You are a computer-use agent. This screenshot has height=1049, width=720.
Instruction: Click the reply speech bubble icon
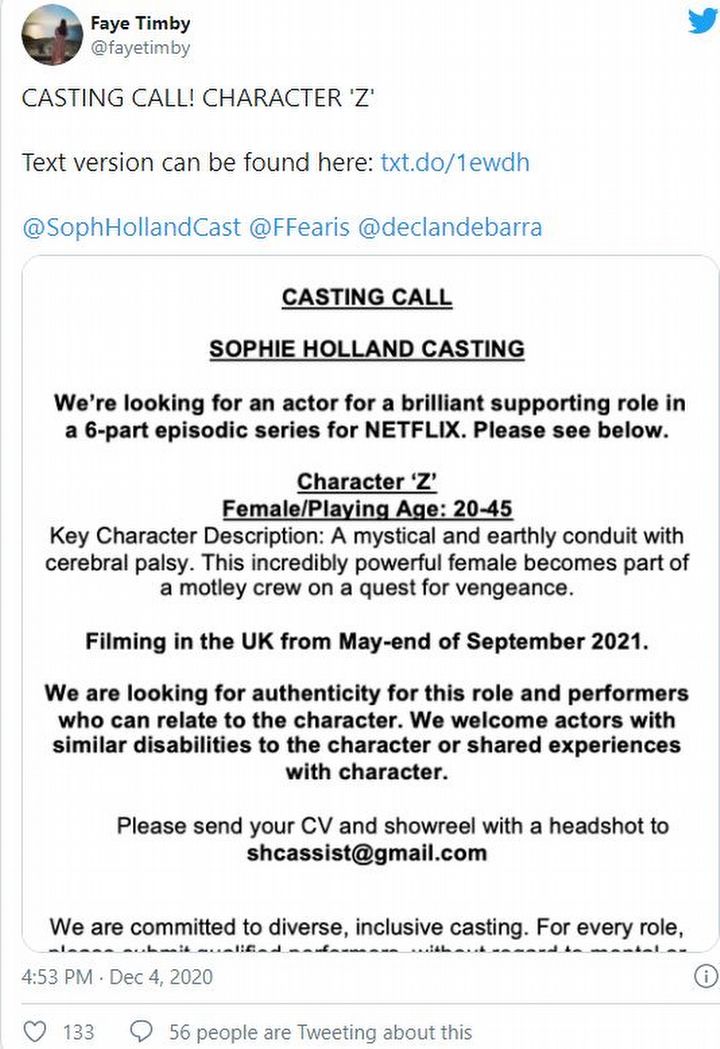click(x=142, y=1030)
